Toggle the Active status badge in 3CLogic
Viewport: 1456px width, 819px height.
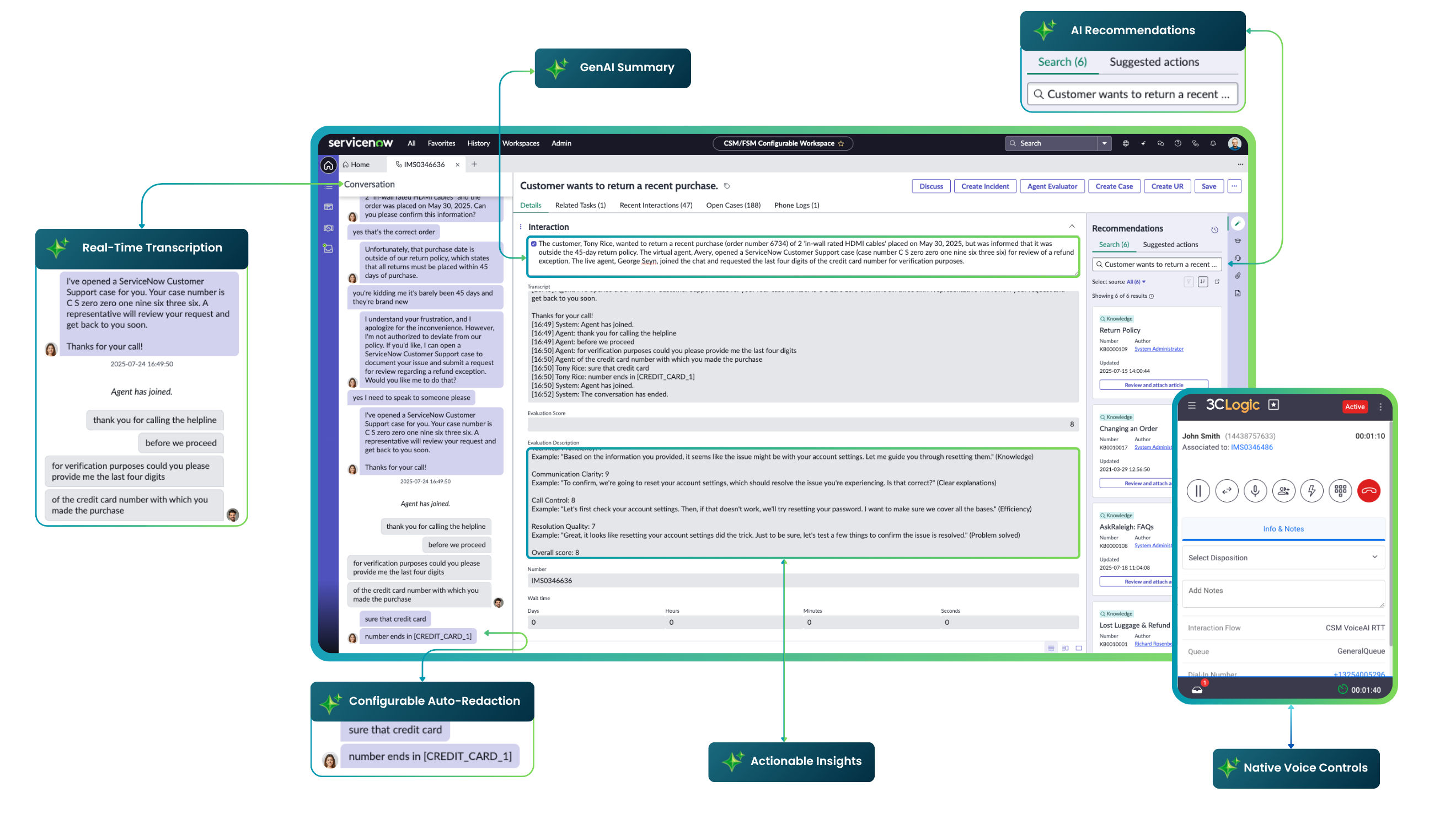[1355, 406]
